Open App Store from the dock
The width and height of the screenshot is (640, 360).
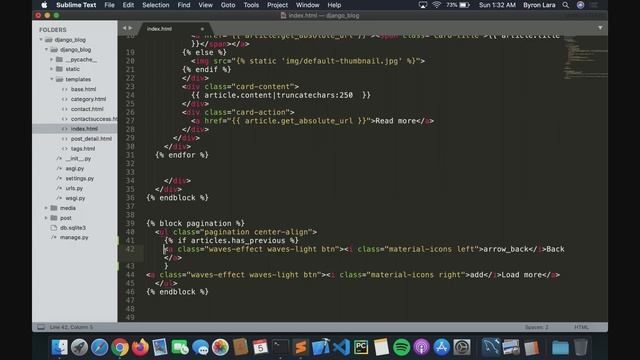click(442, 347)
